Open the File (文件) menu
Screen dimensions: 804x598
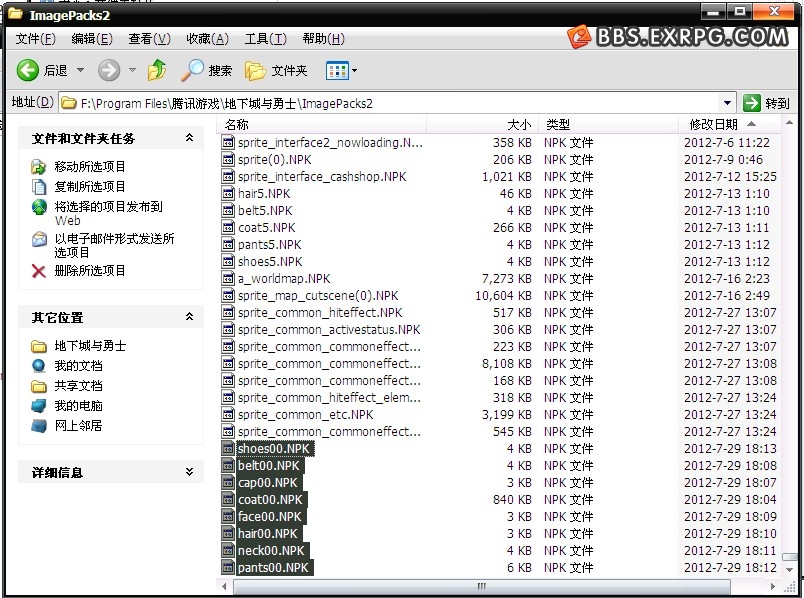(x=35, y=39)
